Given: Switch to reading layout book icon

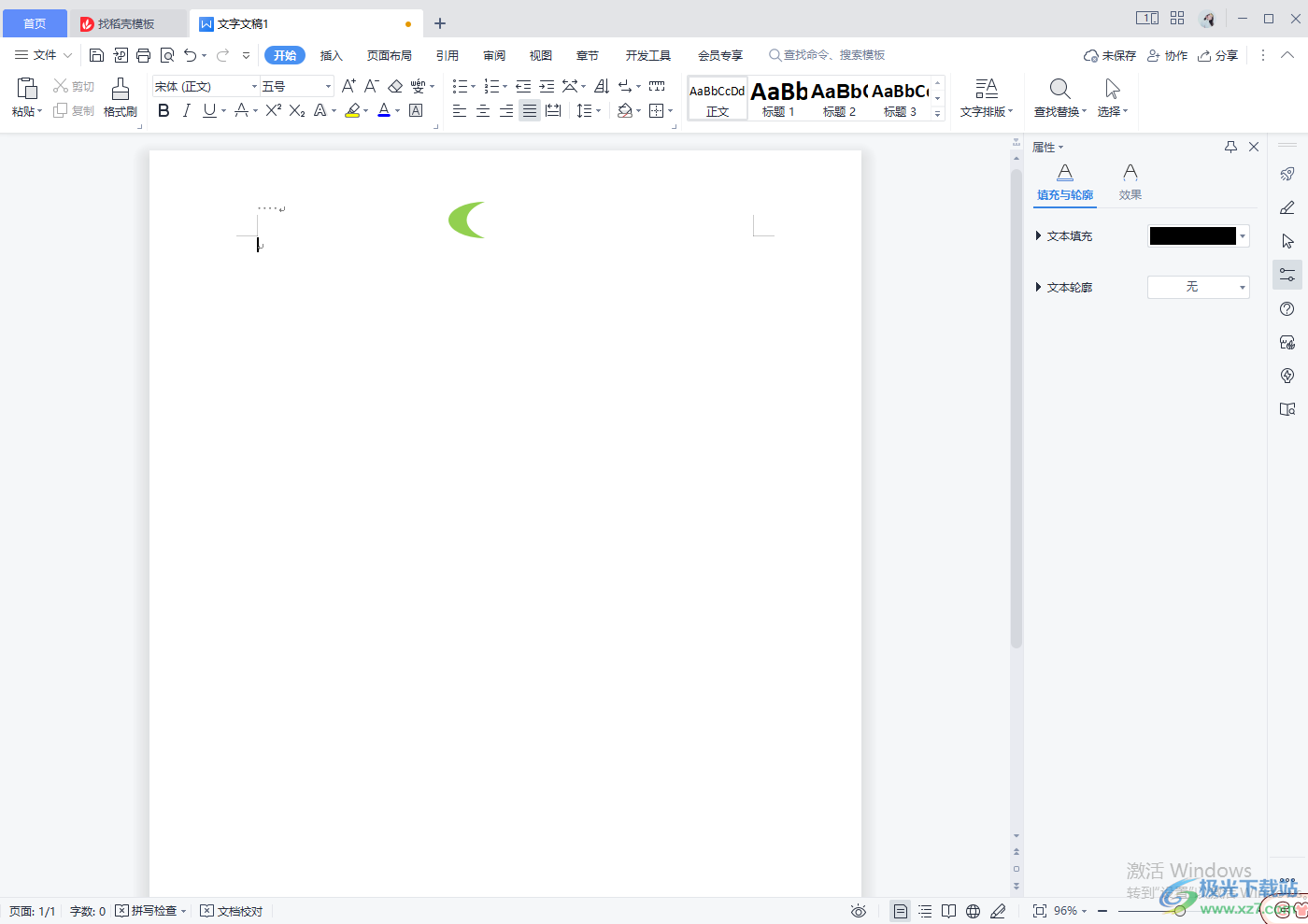Looking at the screenshot, I should click(948, 911).
